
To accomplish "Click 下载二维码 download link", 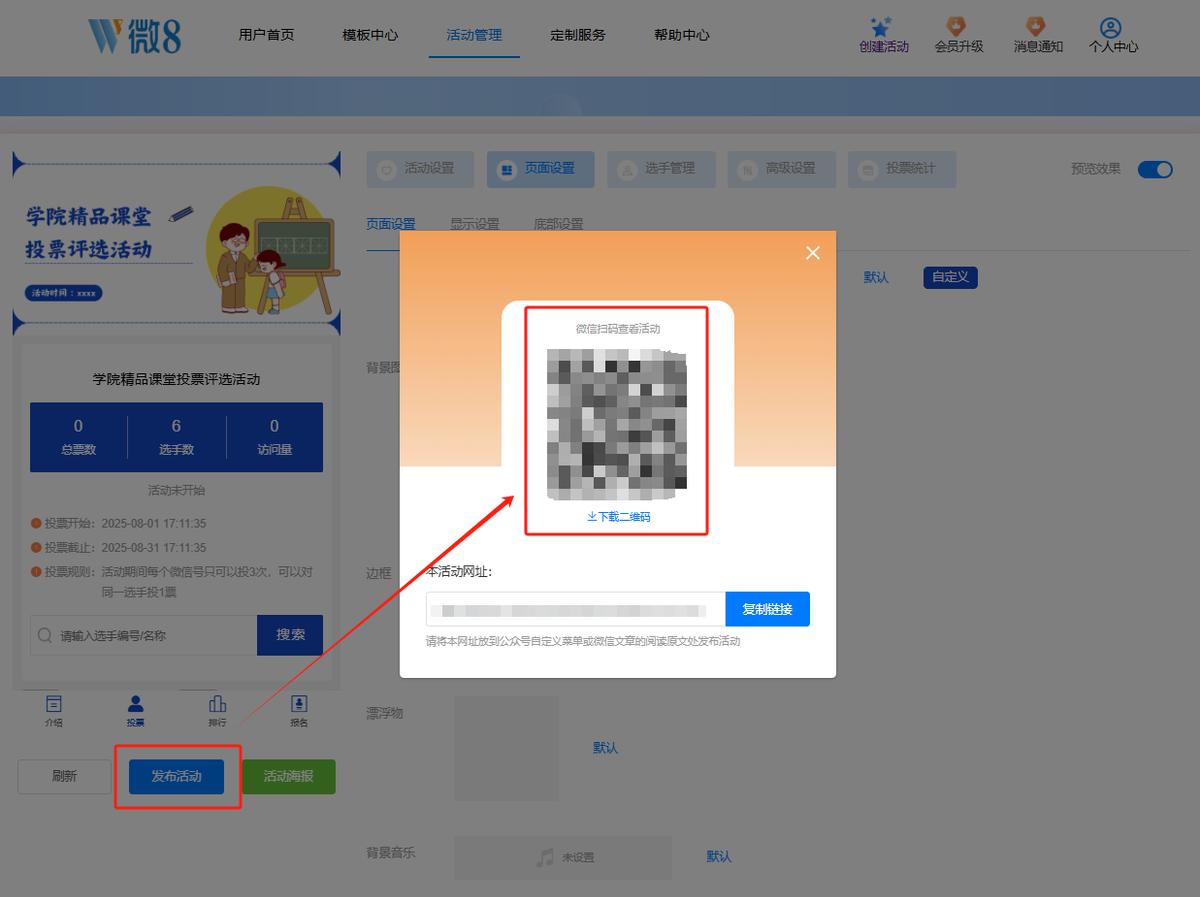I will coord(618,517).
